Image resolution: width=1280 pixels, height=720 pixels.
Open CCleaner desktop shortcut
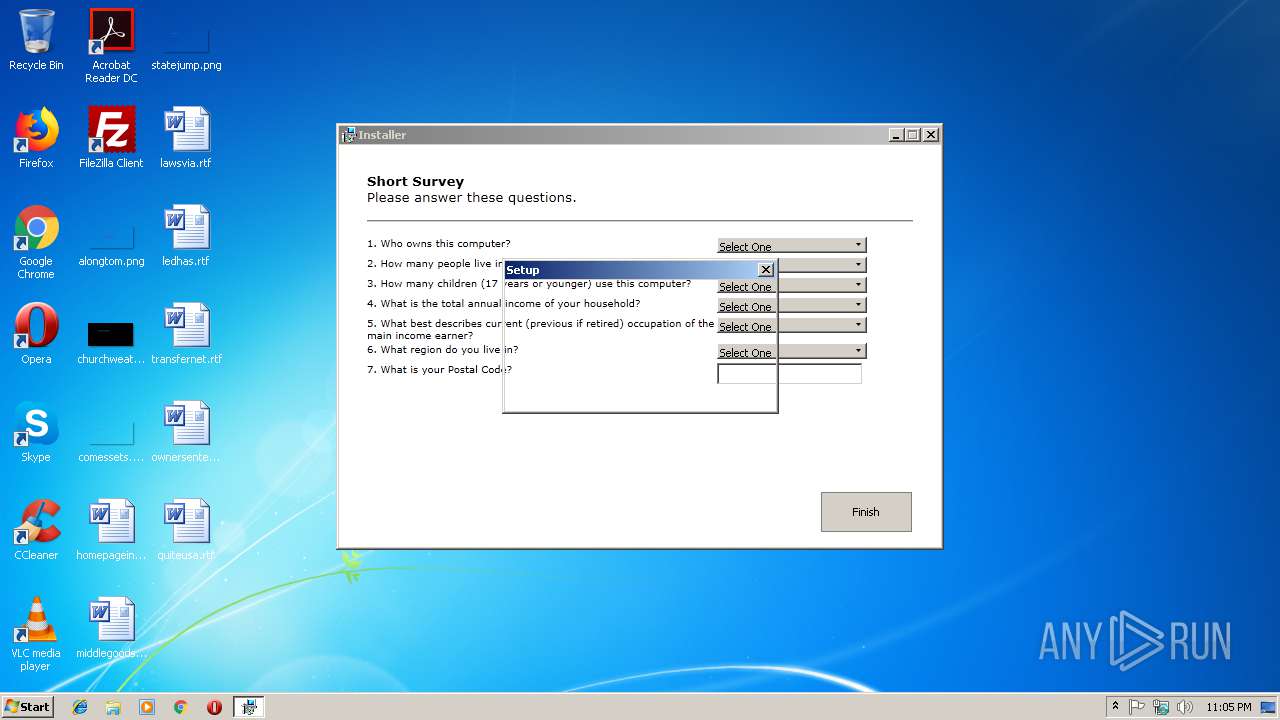pyautogui.click(x=36, y=531)
